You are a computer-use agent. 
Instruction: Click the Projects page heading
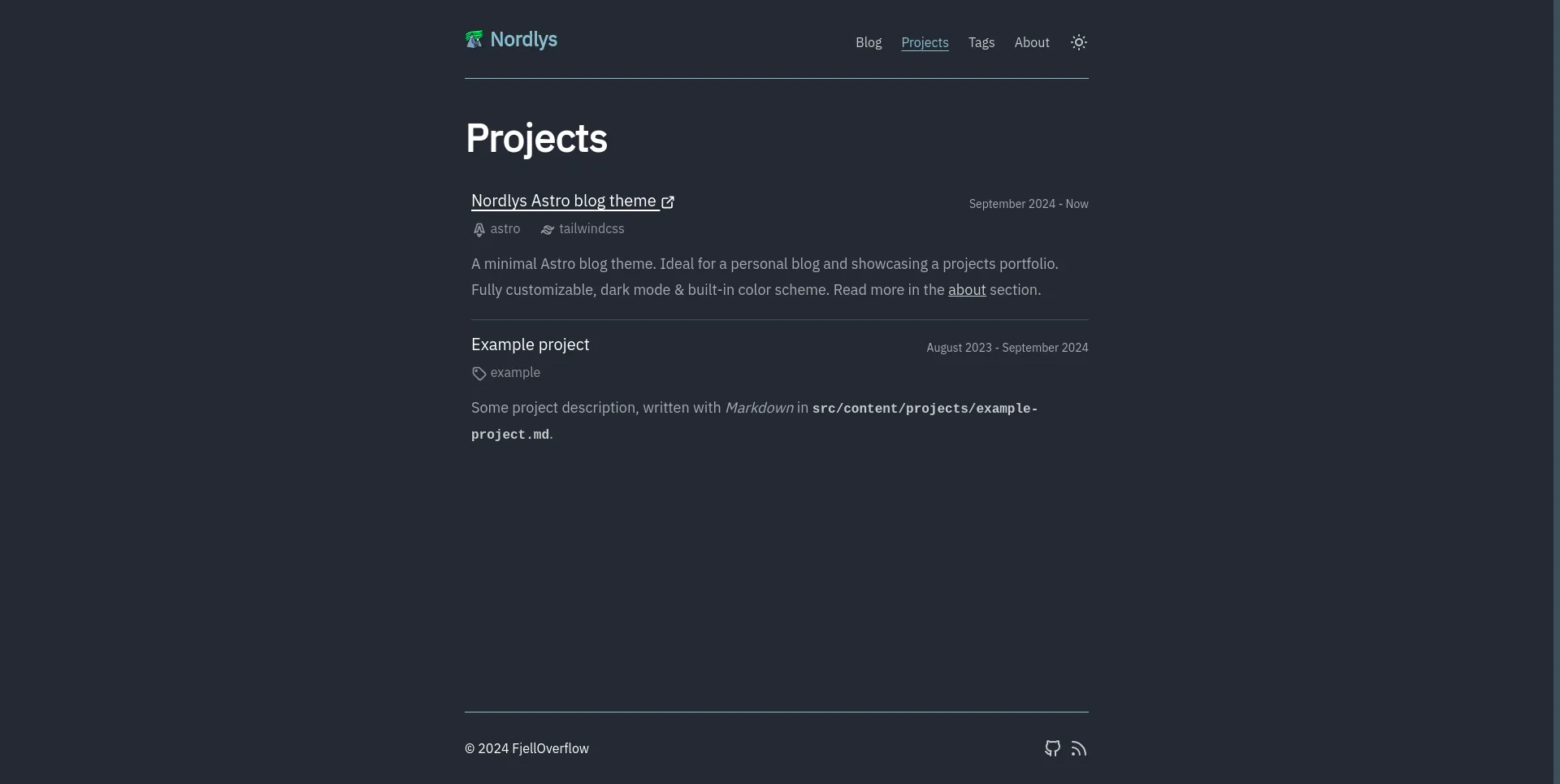536,138
